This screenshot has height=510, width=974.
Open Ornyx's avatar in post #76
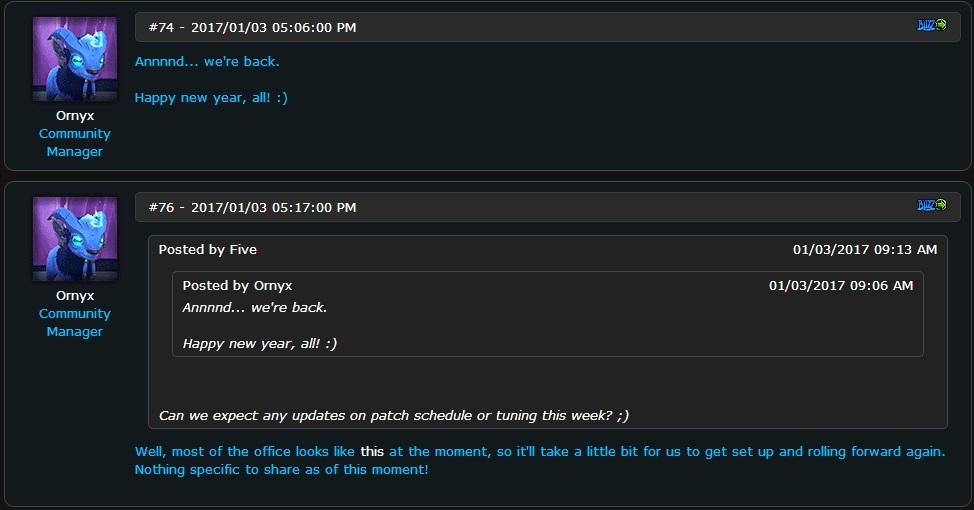pos(75,238)
